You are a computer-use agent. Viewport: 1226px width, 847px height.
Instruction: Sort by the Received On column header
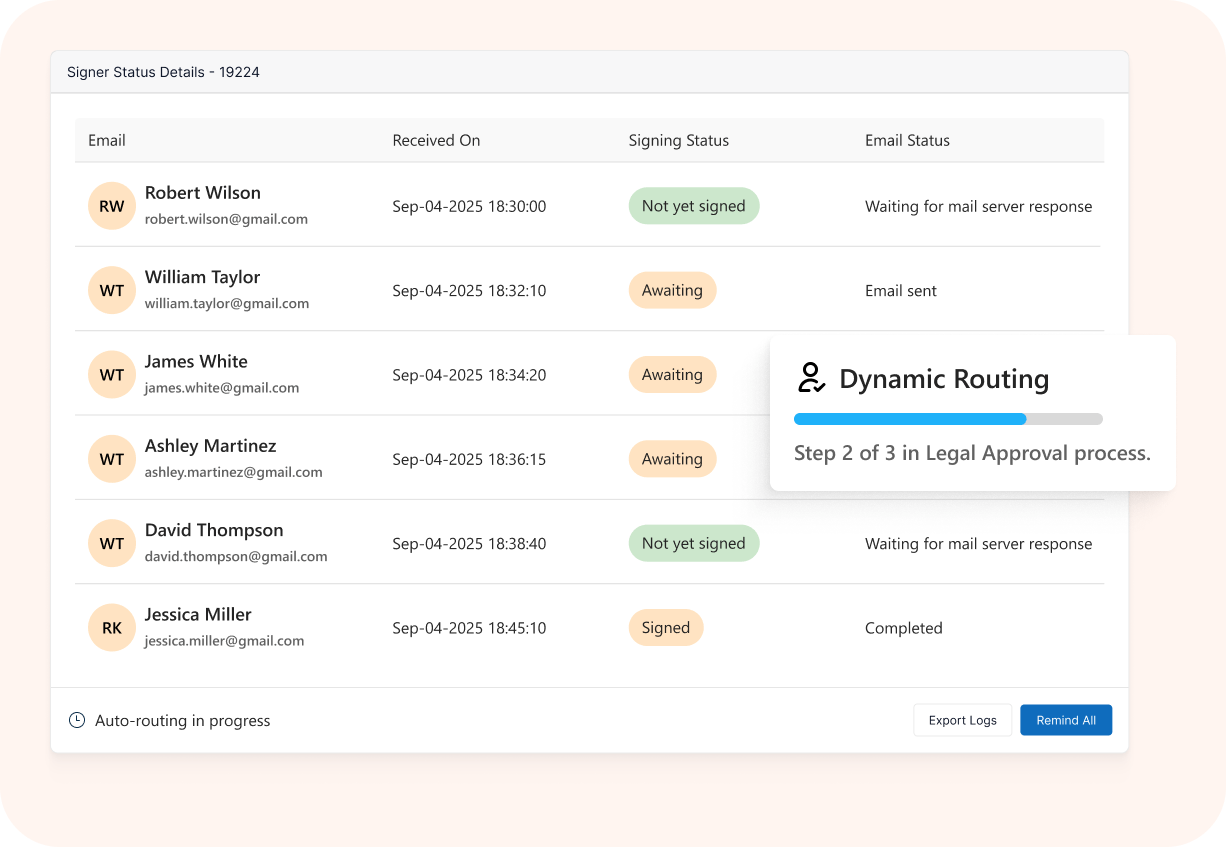[x=436, y=141]
